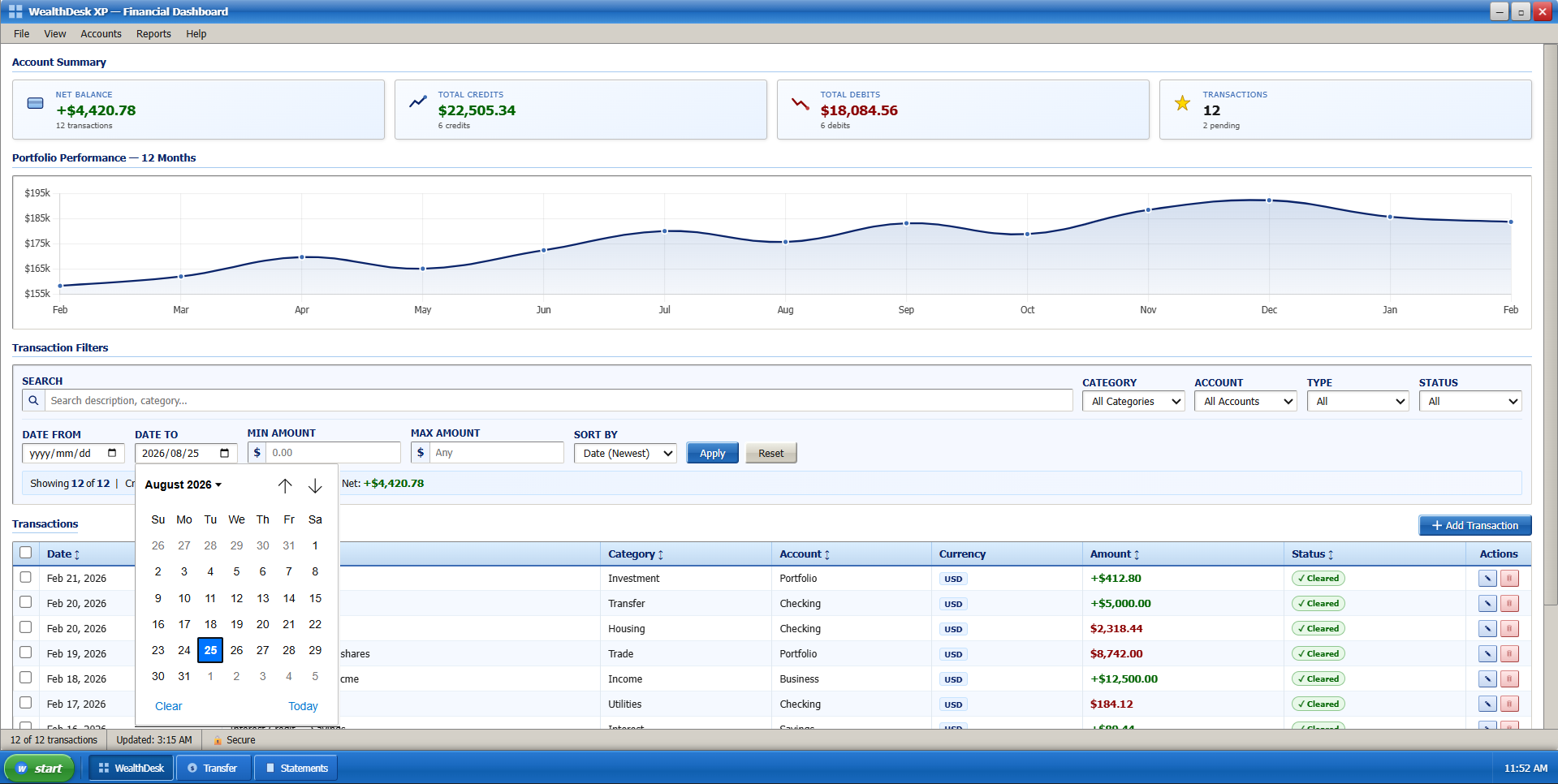
Task: Click the next month down arrow in the calendar
Action: pos(315,485)
